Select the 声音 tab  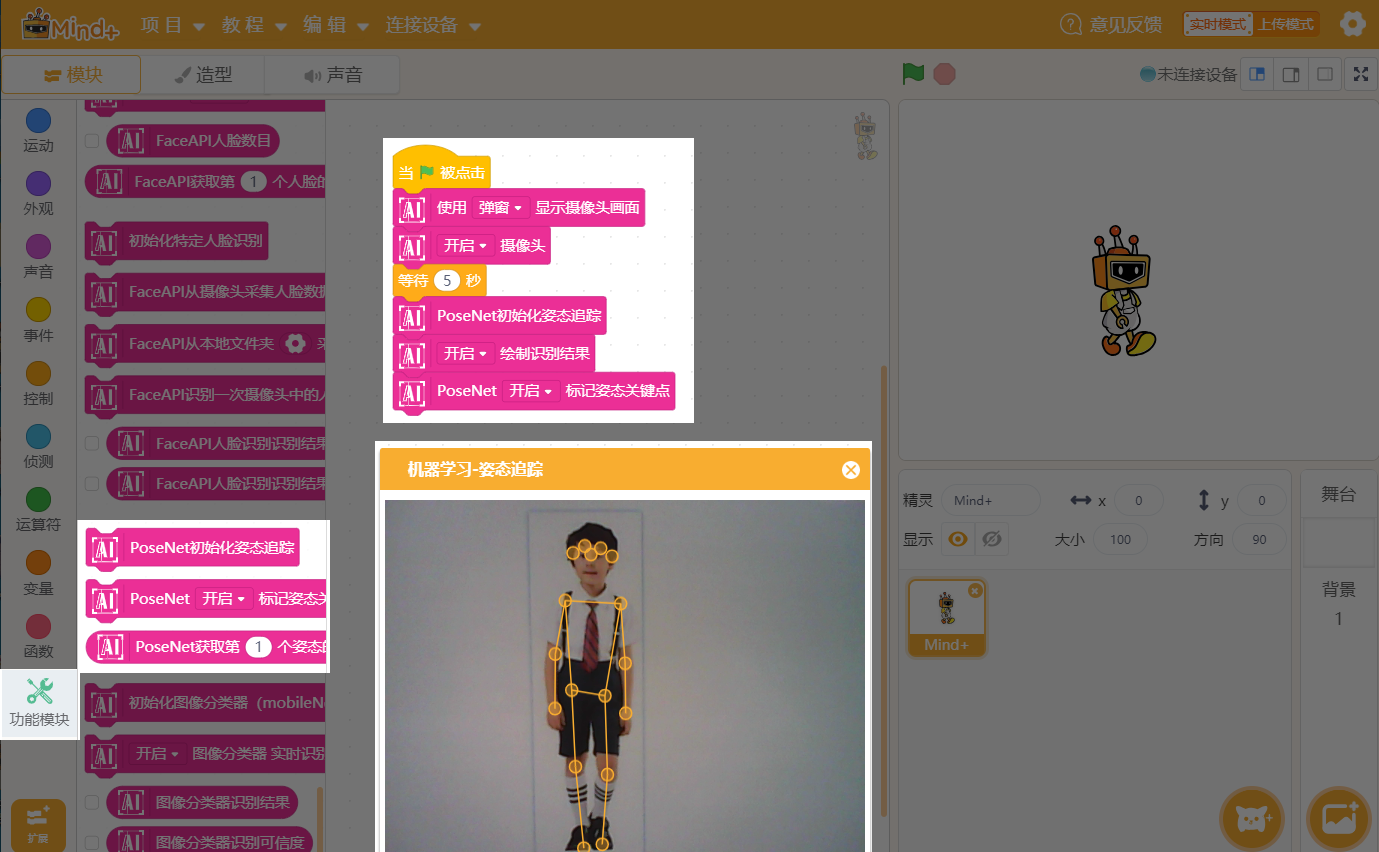point(332,75)
